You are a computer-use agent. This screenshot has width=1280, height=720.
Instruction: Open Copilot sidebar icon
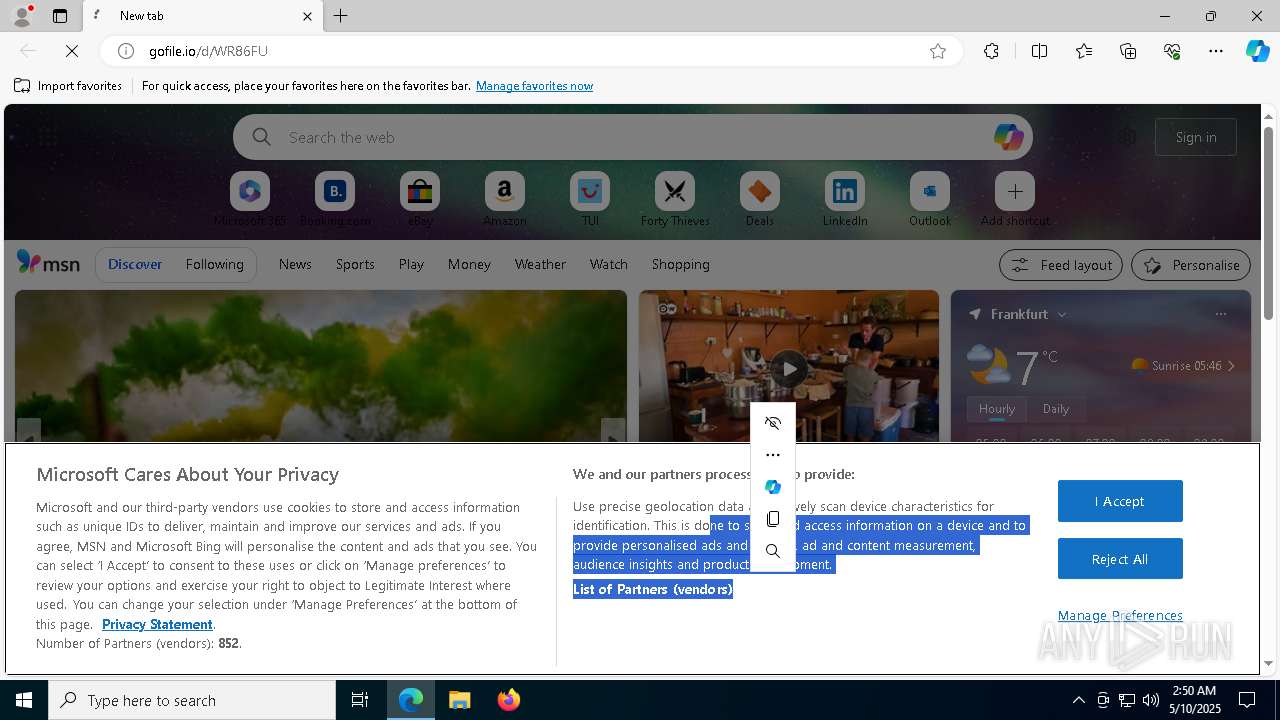[x=1257, y=51]
